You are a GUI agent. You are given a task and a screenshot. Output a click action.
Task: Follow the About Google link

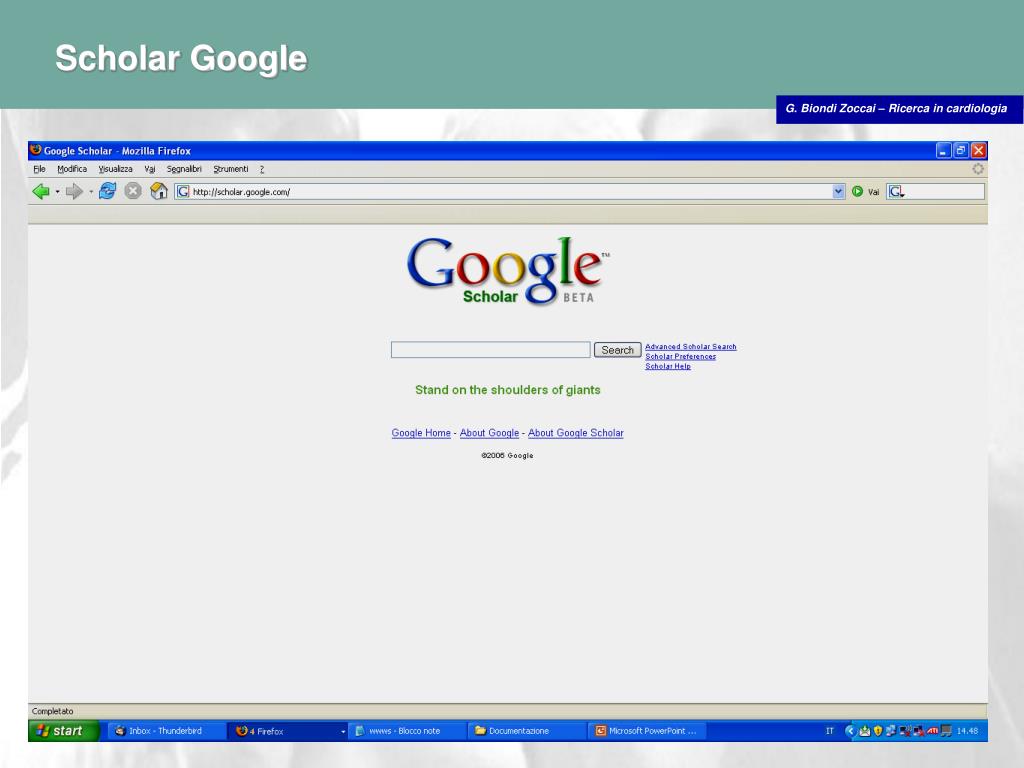[x=489, y=433]
